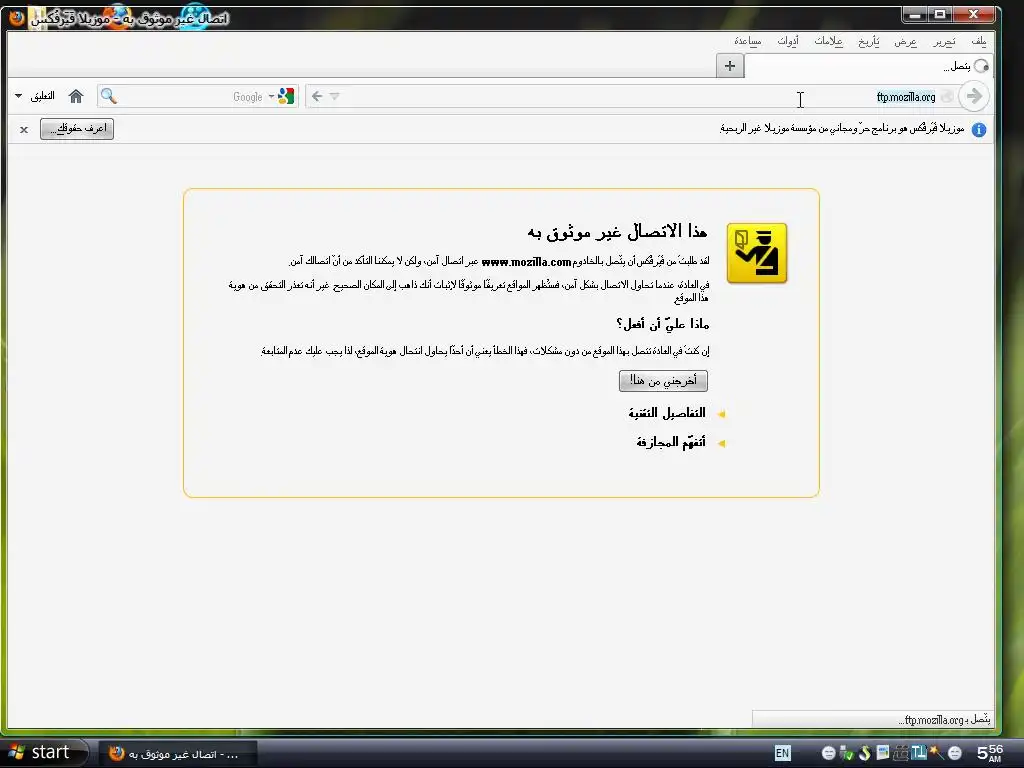Open the Windows start menu

[x=44, y=753]
